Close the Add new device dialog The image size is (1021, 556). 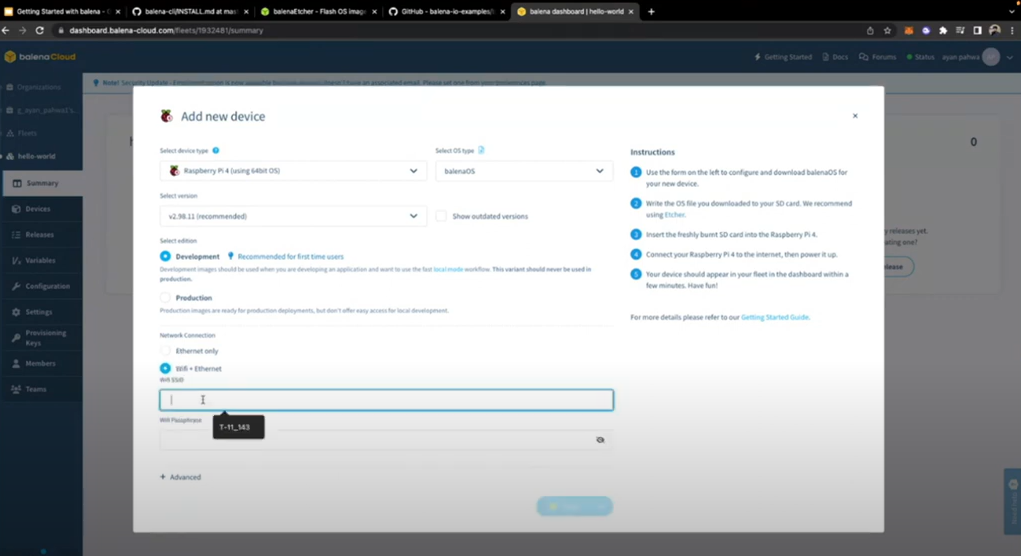pos(855,116)
